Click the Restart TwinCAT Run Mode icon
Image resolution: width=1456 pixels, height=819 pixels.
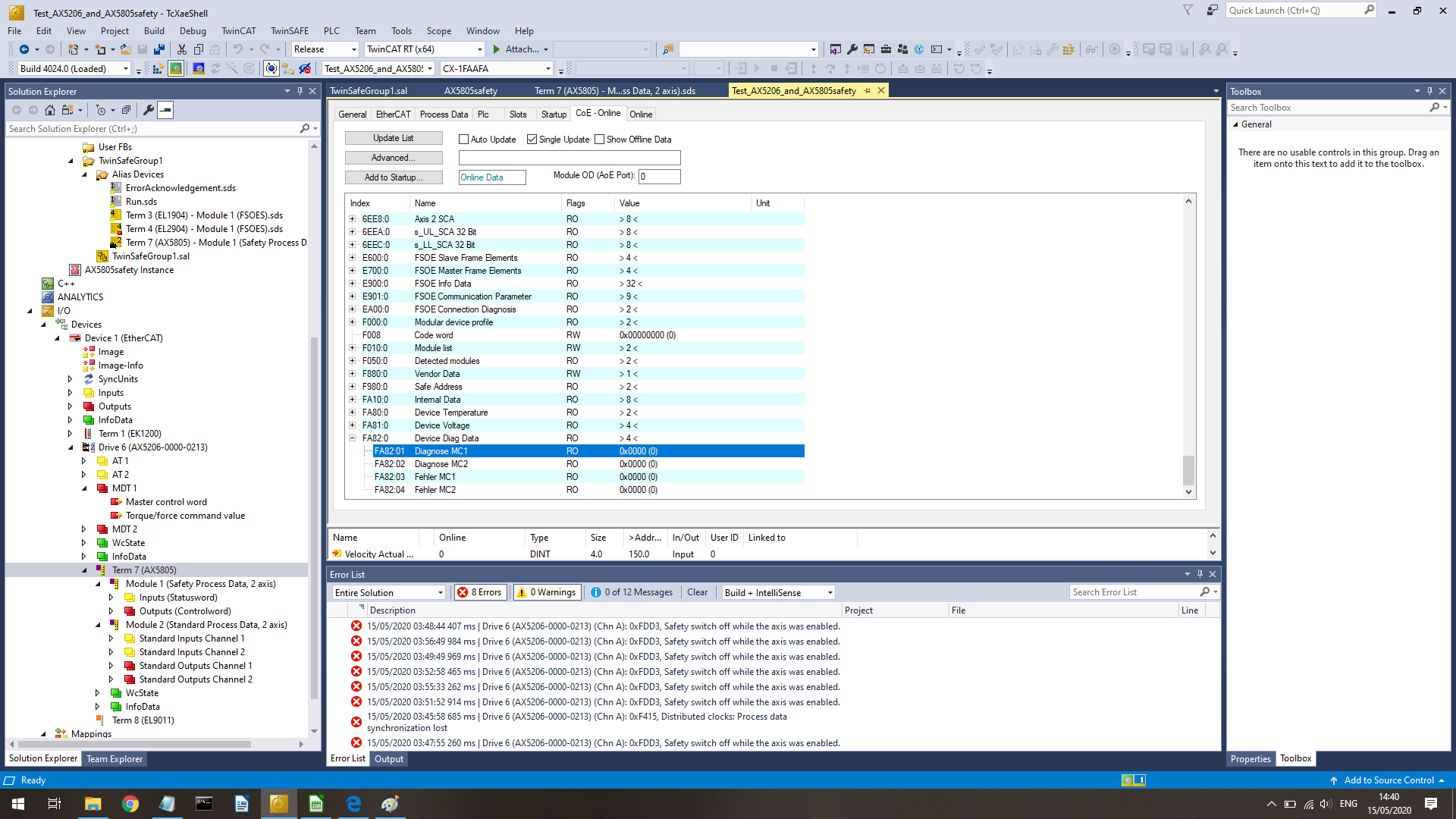point(176,69)
